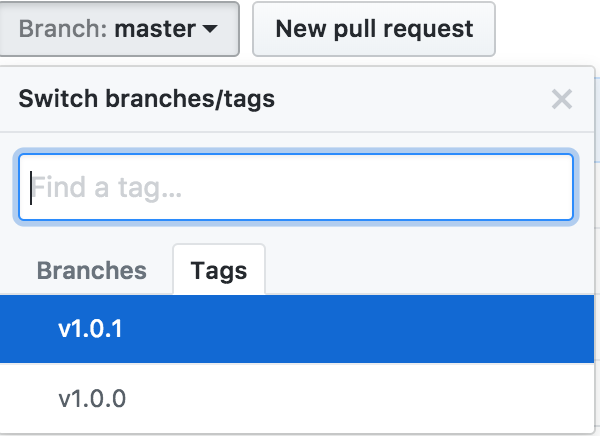Choose the v1.0.1 tag
This screenshot has height=436, width=600.
click(297, 329)
